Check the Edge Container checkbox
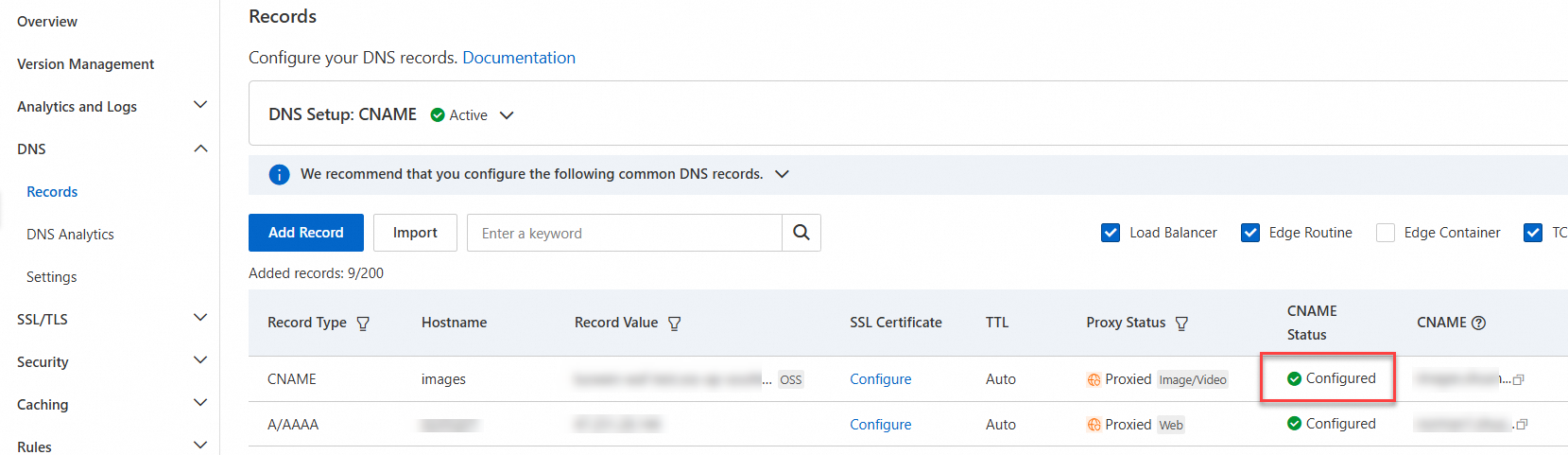Image resolution: width=1568 pixels, height=455 pixels. [1386, 233]
